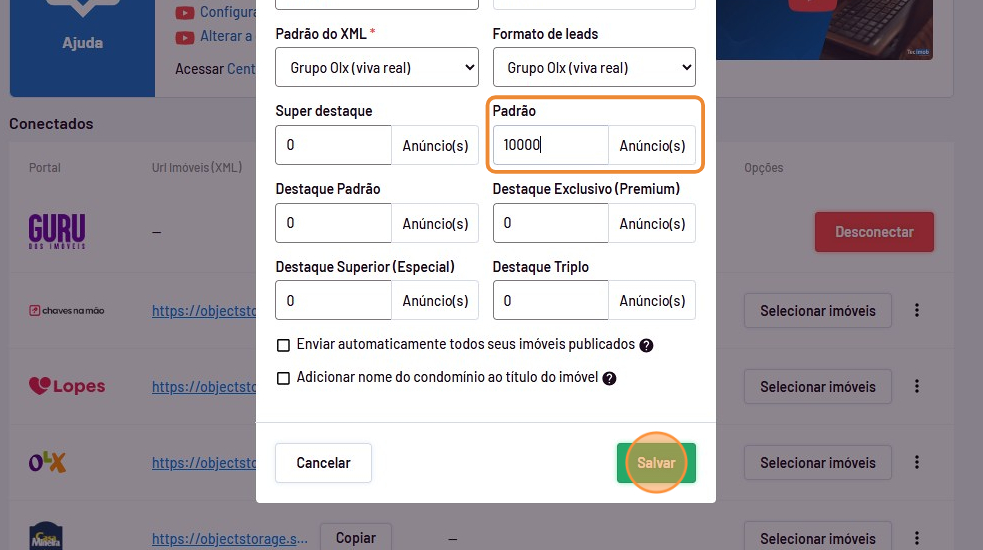The height and width of the screenshot is (550, 983).
Task: Click the Destaque Triplo input field
Action: (x=550, y=300)
